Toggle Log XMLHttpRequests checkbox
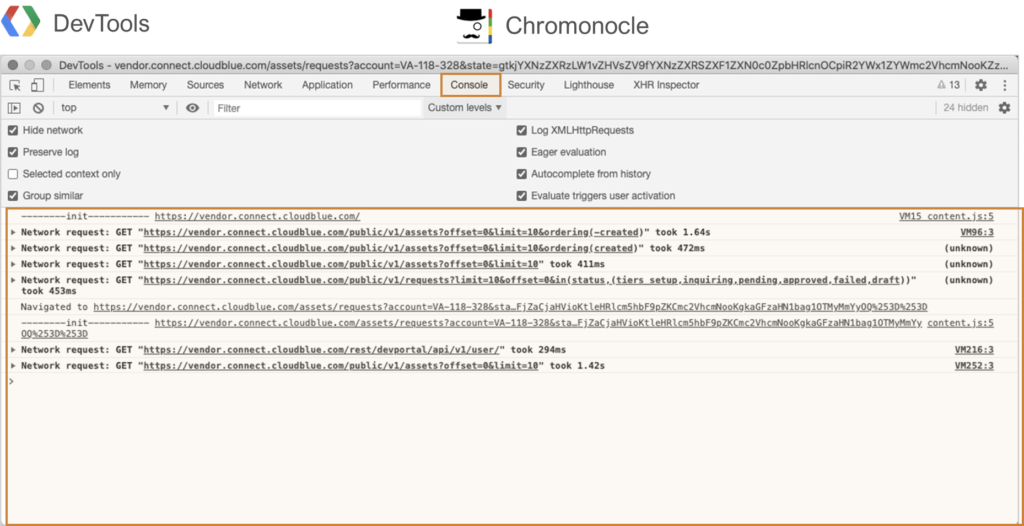The height and width of the screenshot is (526, 1024). click(521, 131)
